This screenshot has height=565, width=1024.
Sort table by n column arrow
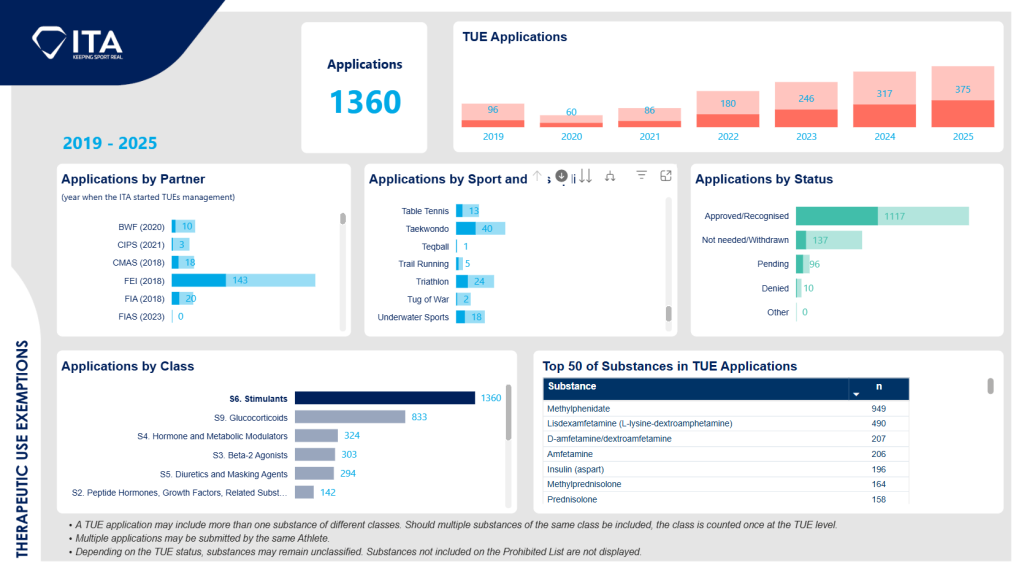coord(855,393)
